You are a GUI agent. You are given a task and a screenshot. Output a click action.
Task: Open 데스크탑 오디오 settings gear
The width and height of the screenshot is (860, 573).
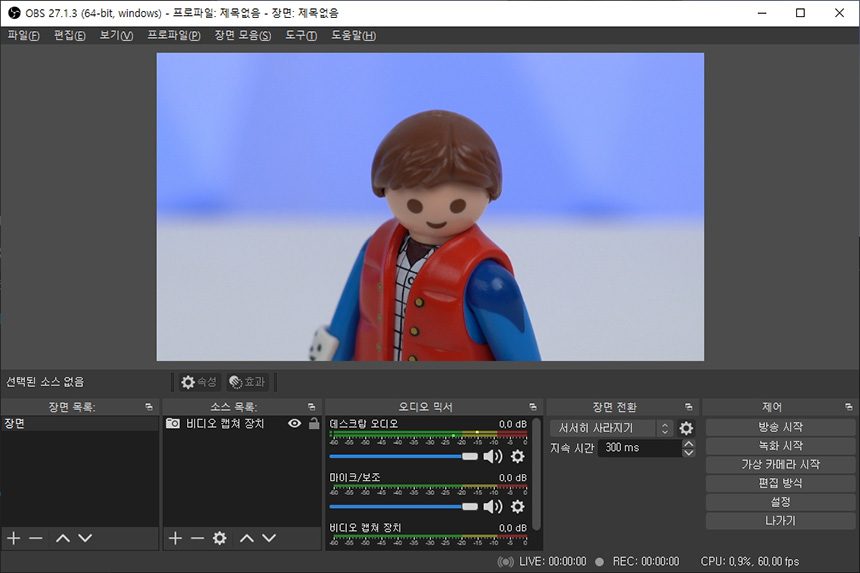(x=518, y=456)
